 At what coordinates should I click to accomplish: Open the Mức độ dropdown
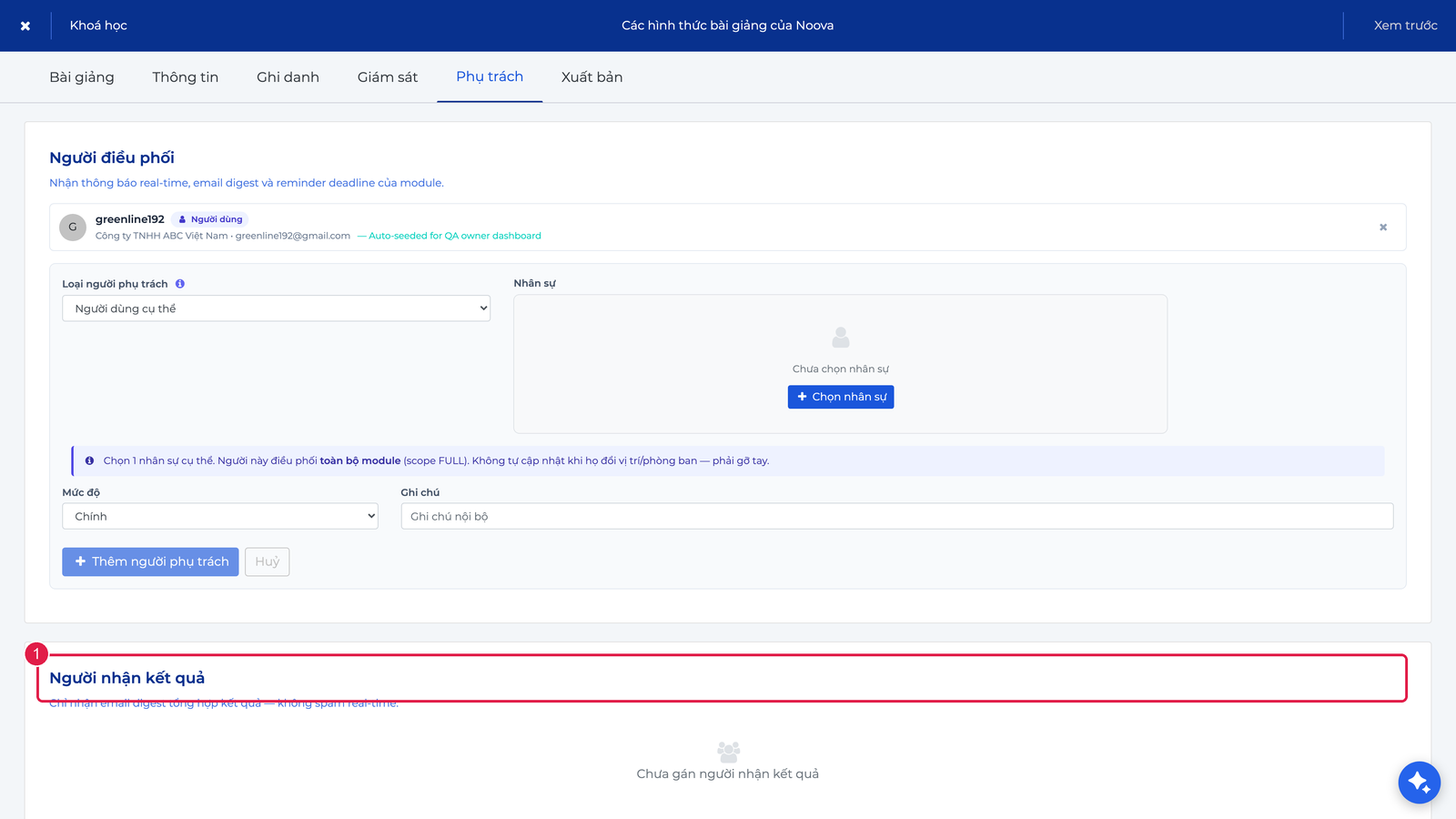(220, 516)
